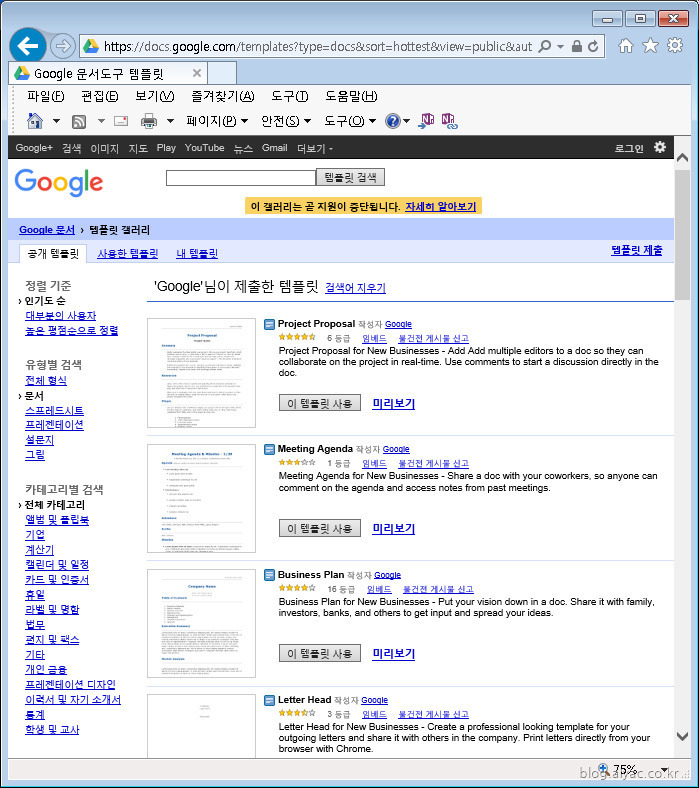Open the Home button dropdown arrow
This screenshot has height=788, width=699.
[x=56, y=121]
